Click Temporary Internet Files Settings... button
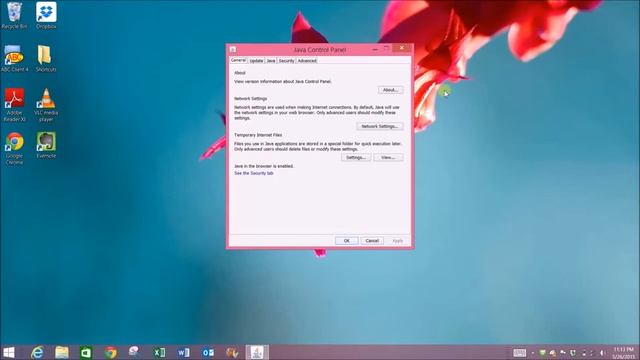 pyautogui.click(x=356, y=157)
